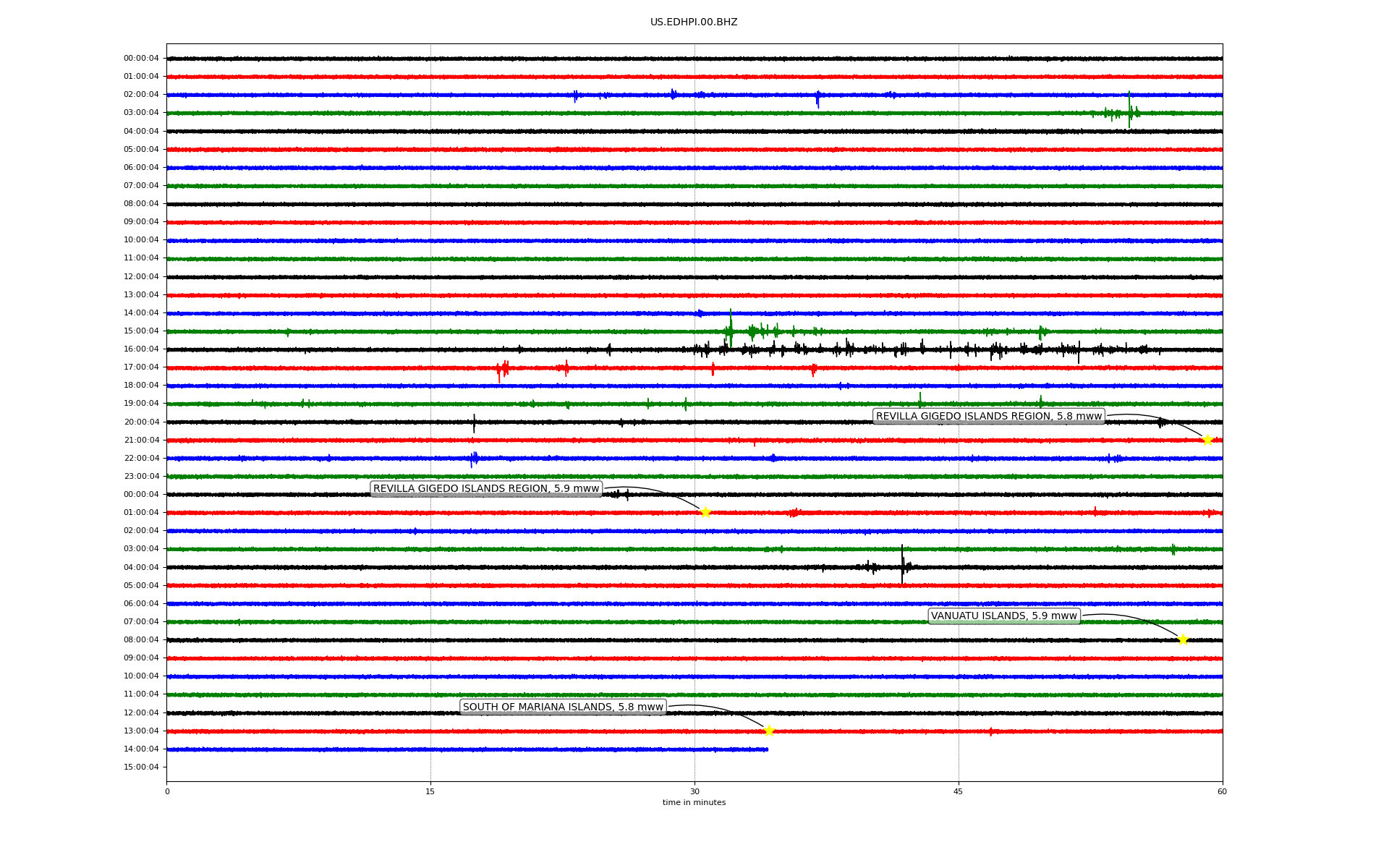Viewport: 1389px width, 868px height.
Task: Click the 16:00:04 row time label
Action: [141, 349]
